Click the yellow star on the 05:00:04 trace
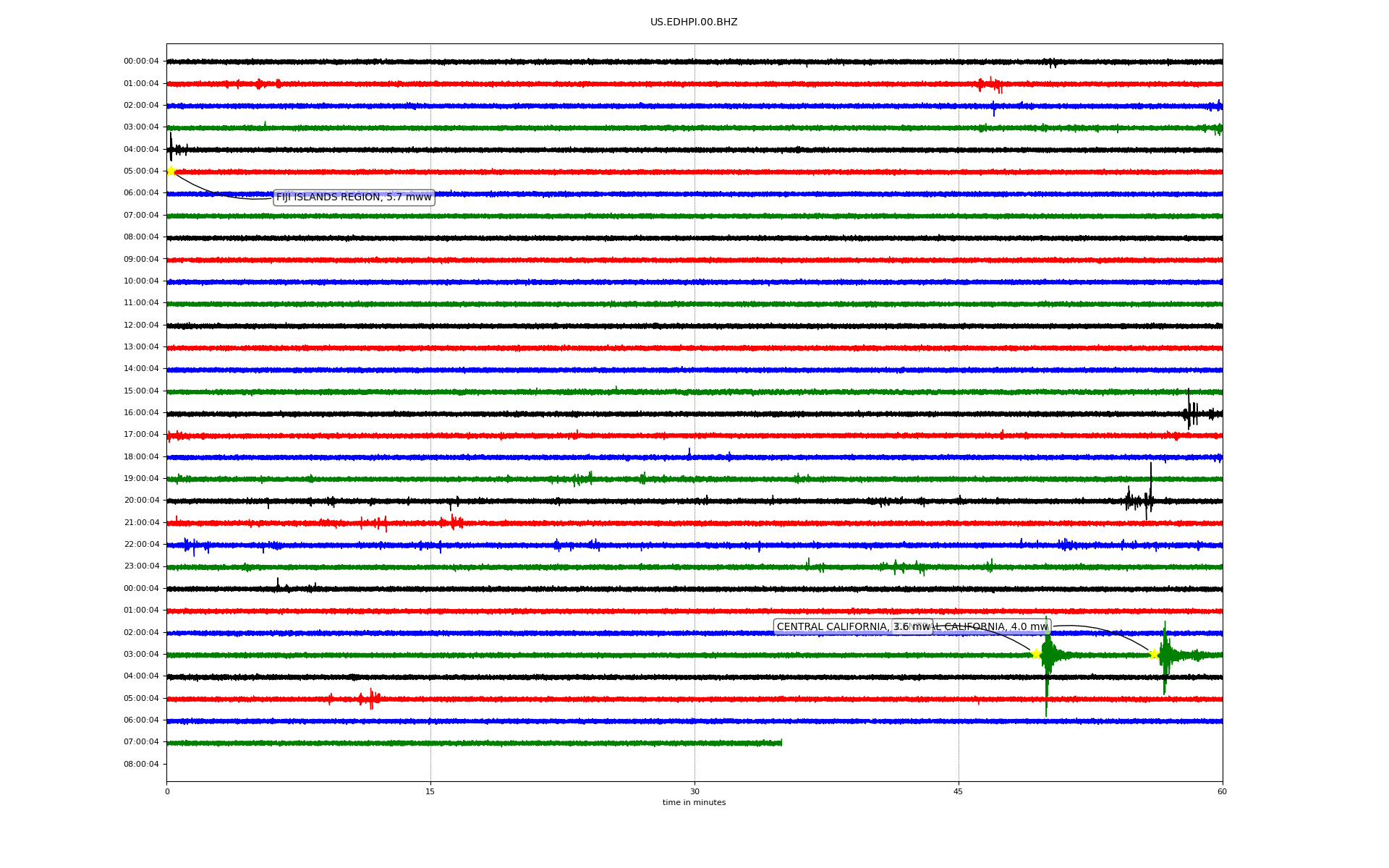Image resolution: width=1389 pixels, height=868 pixels. 171,171
